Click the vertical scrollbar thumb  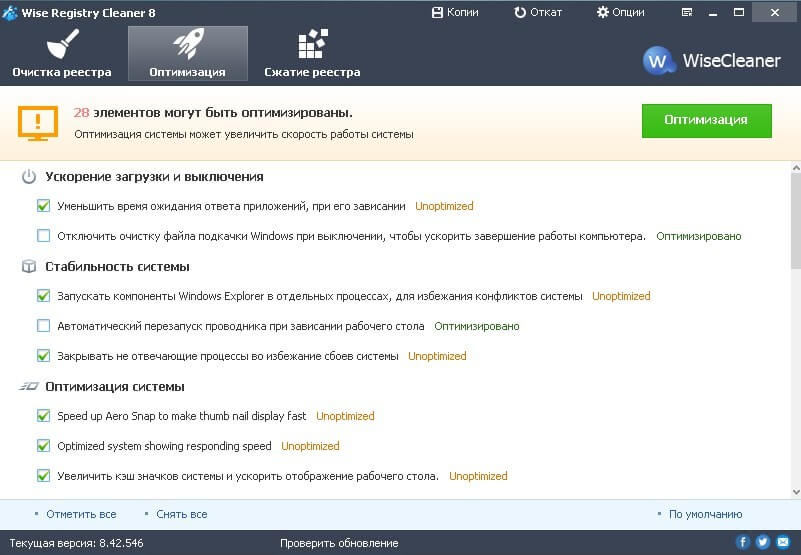click(x=796, y=221)
